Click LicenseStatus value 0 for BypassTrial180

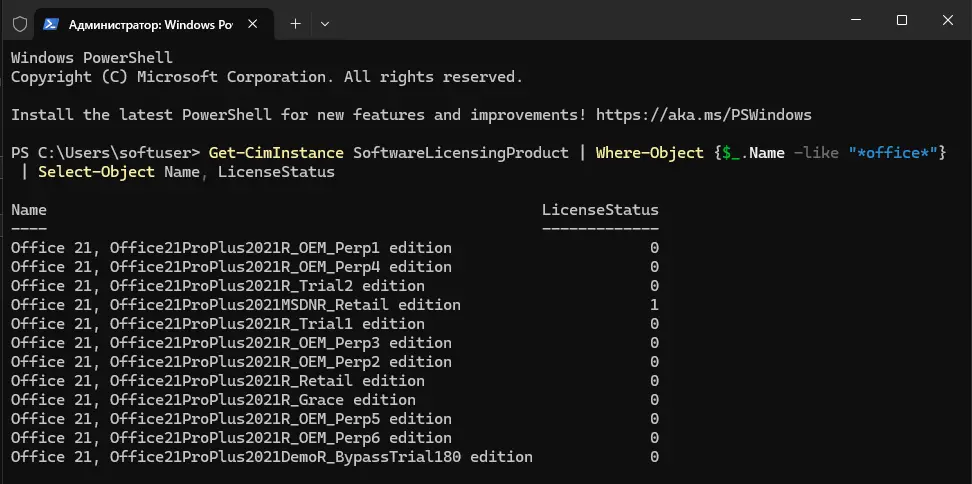[654, 457]
